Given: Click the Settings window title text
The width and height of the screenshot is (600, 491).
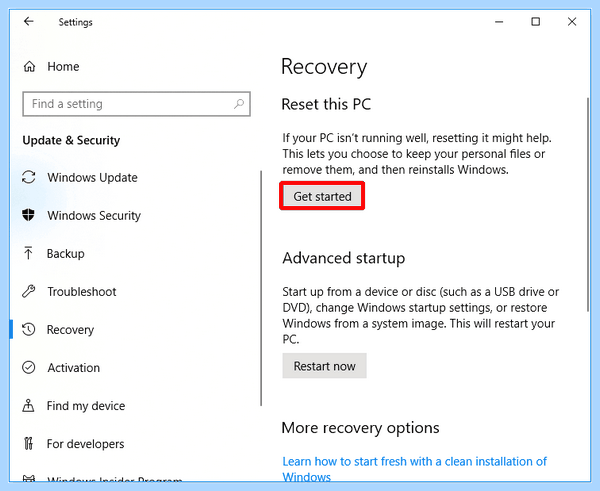Looking at the screenshot, I should (x=75, y=22).
